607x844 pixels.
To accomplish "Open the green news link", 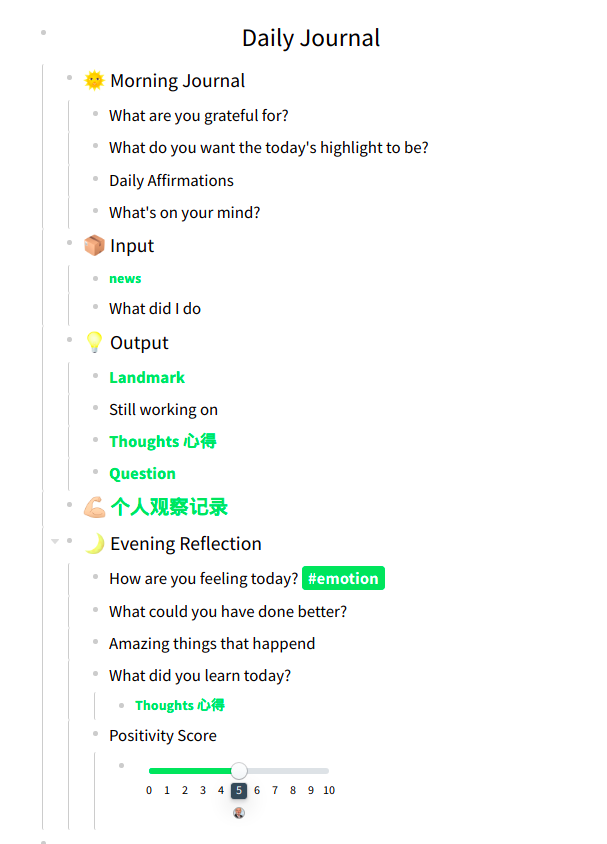I will [125, 279].
